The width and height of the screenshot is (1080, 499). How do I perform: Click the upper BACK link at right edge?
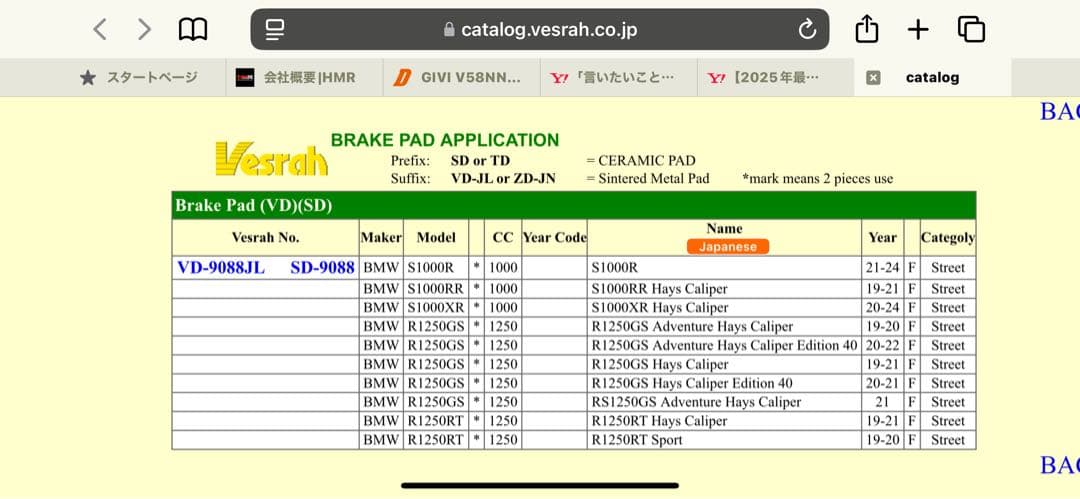coord(1059,111)
